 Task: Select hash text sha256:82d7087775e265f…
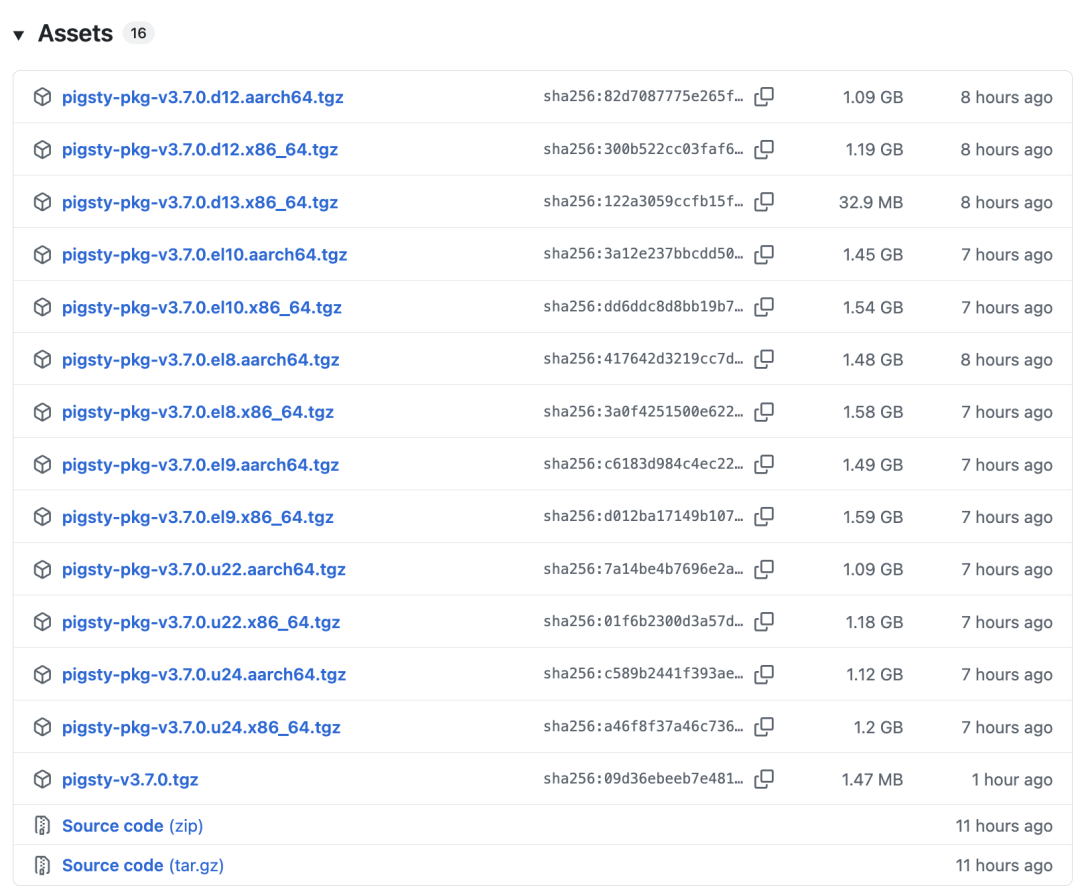click(x=643, y=96)
